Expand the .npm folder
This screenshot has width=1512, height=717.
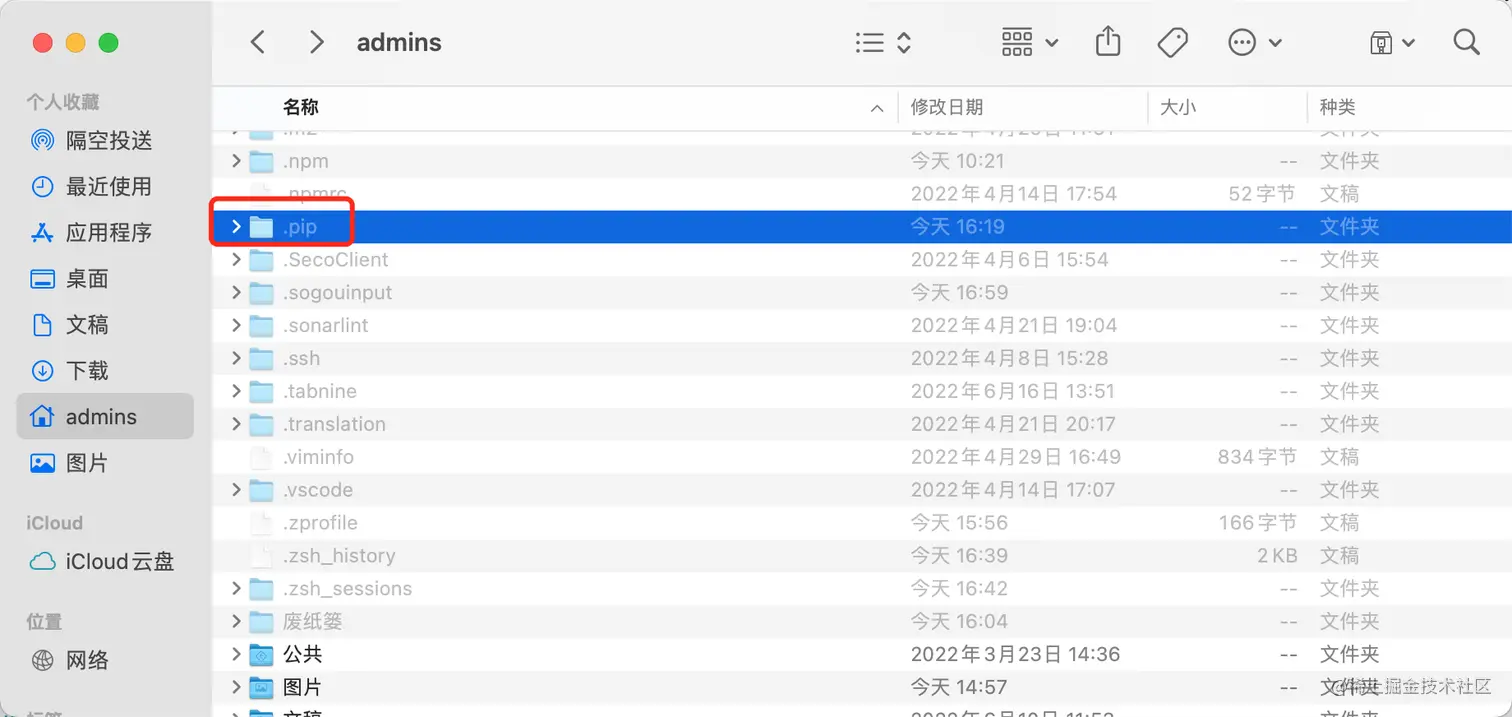[x=236, y=161]
